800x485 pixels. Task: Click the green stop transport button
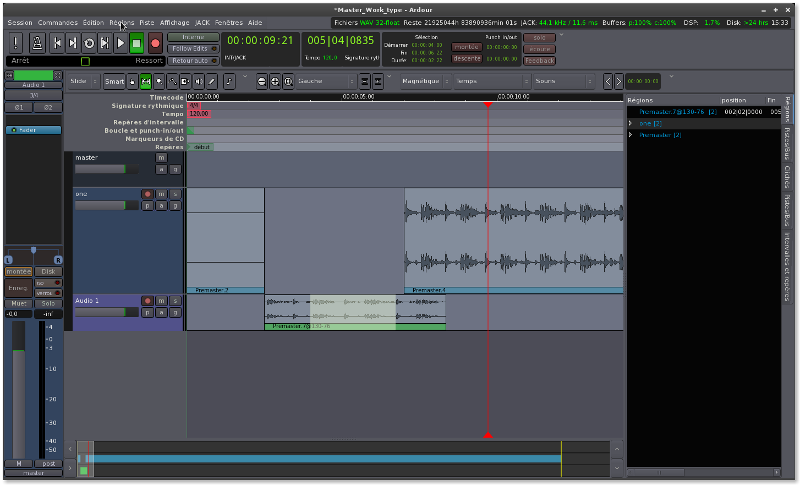pyautogui.click(x=137, y=42)
